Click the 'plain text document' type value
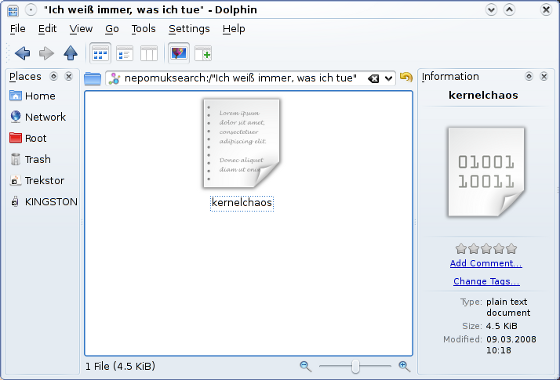 (x=508, y=307)
